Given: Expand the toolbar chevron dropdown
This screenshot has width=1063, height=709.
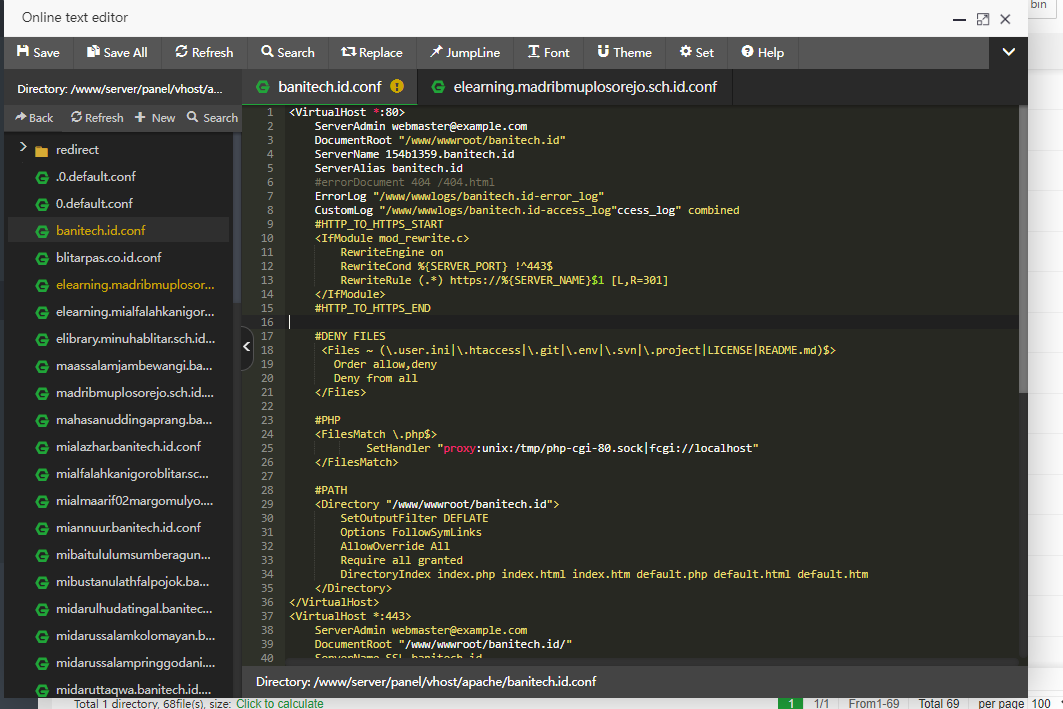Looking at the screenshot, I should (1009, 52).
